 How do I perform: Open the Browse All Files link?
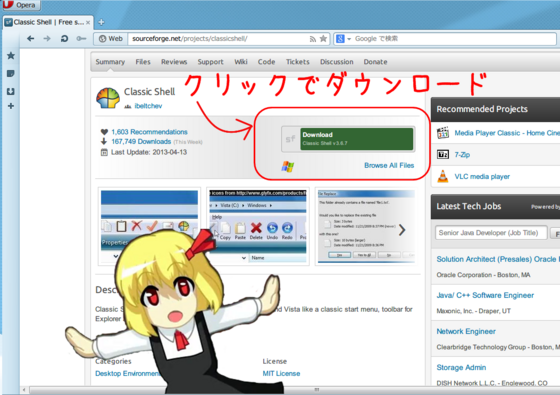pyautogui.click(x=389, y=165)
